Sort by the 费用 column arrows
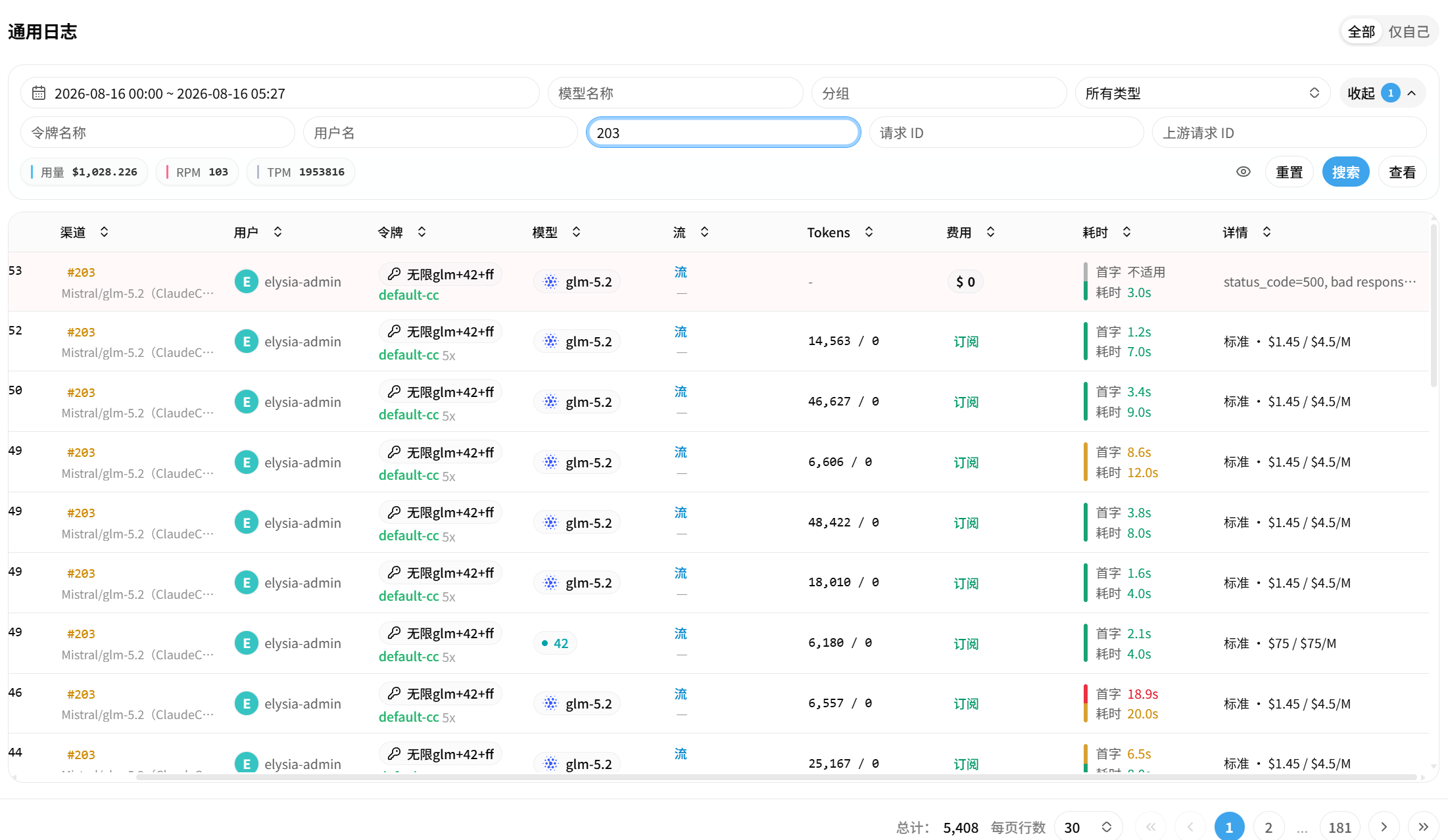This screenshot has height=840, width=1448. pyautogui.click(x=990, y=232)
